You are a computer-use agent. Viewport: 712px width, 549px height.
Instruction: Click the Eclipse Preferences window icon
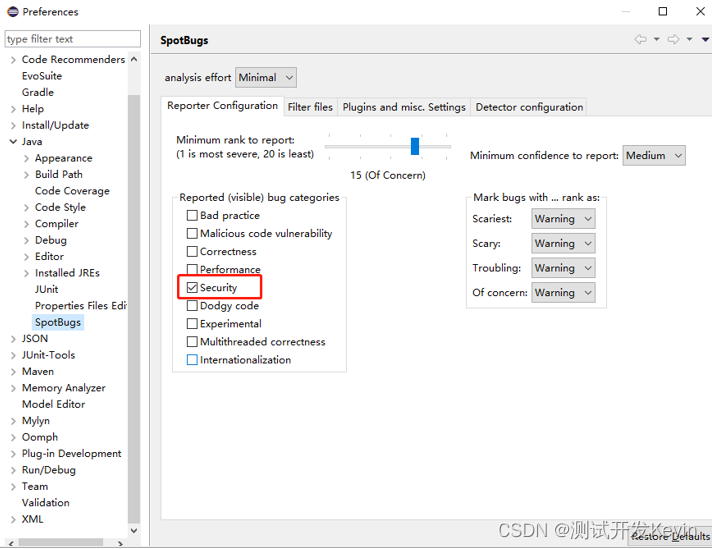point(13,11)
